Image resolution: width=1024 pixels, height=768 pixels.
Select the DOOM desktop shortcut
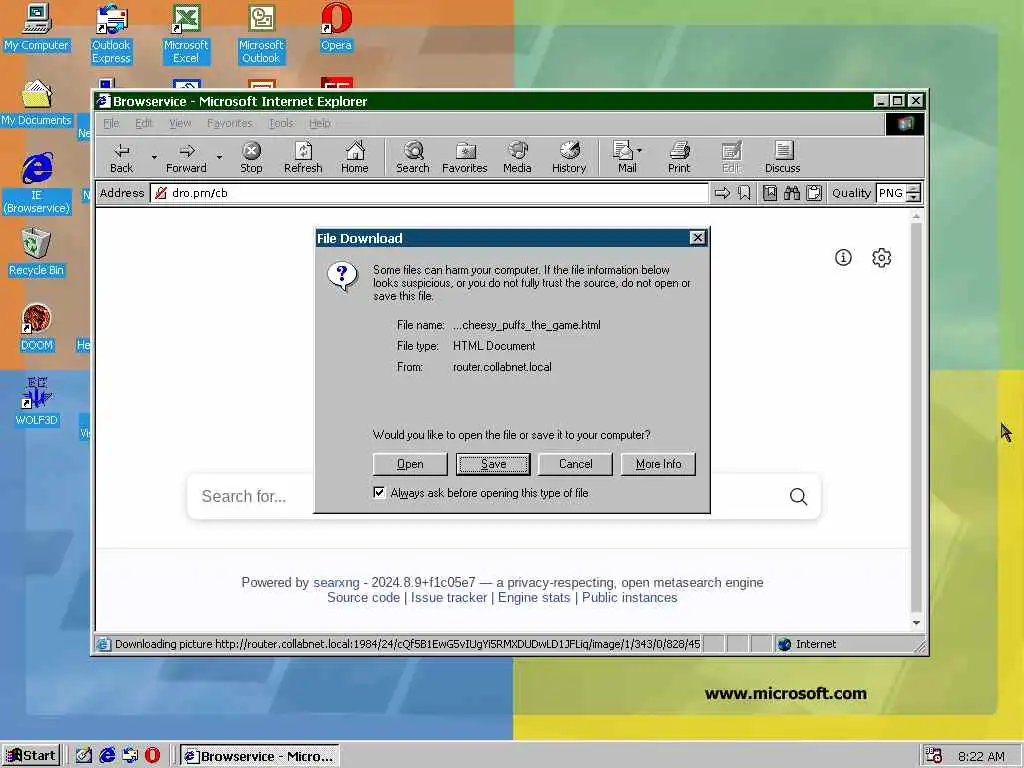point(37,327)
